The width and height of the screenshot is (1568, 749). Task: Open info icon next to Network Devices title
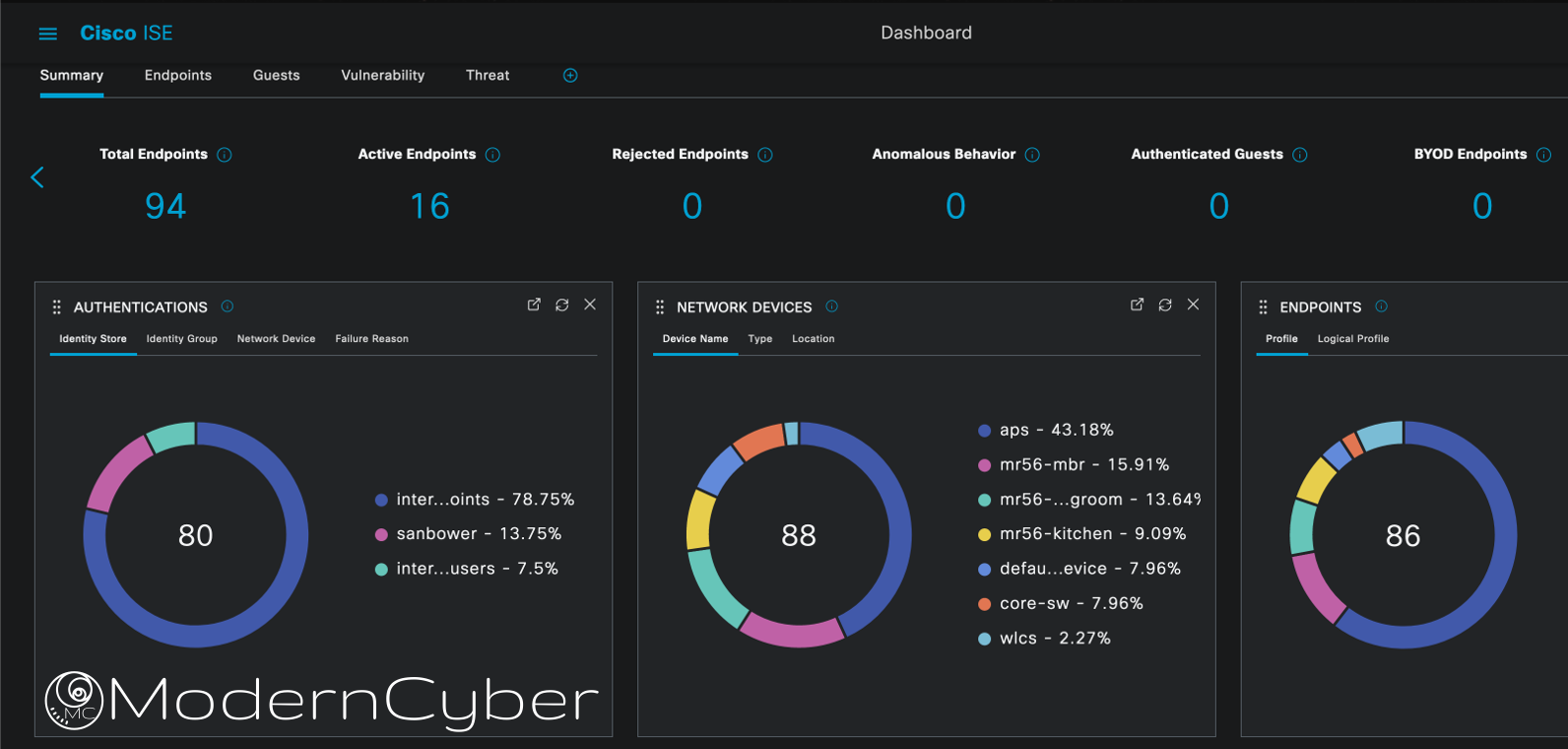click(832, 306)
